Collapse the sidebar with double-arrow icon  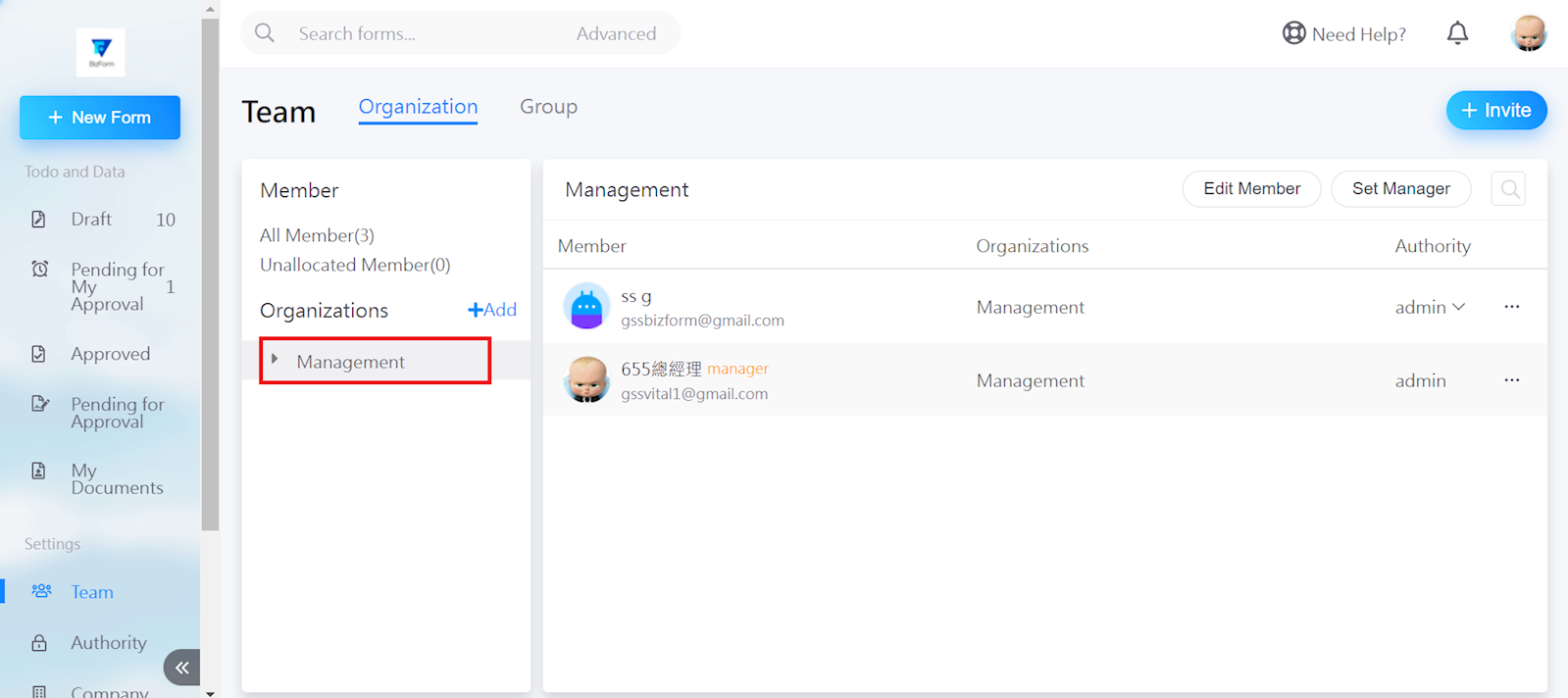pos(182,668)
